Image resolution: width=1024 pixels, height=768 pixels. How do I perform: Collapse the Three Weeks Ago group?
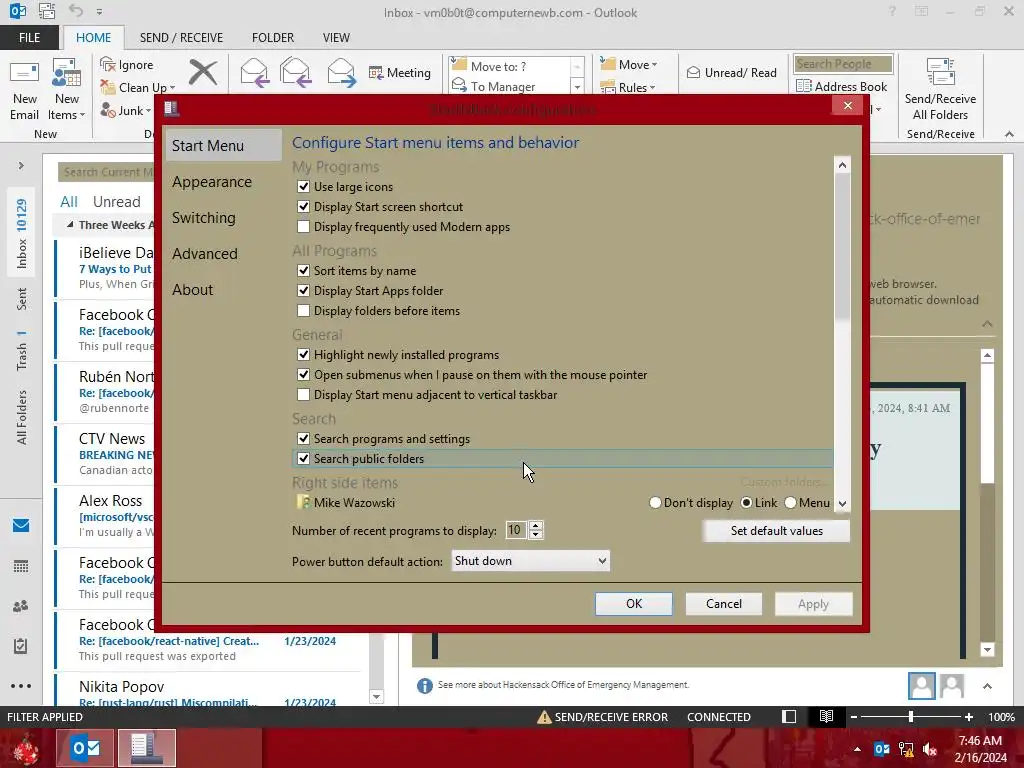[x=70, y=225]
